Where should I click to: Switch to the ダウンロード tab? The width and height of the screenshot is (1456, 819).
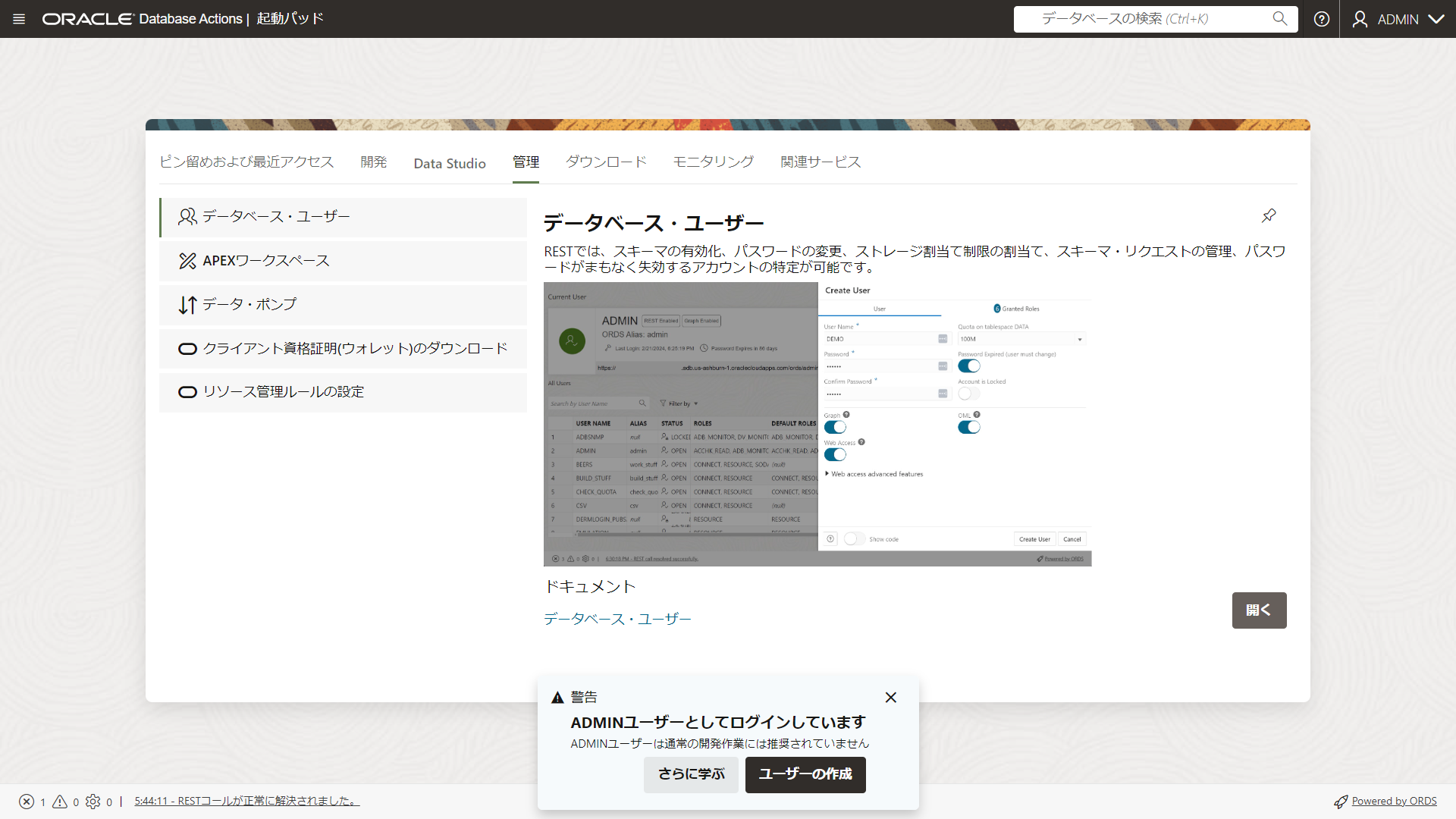tap(606, 162)
